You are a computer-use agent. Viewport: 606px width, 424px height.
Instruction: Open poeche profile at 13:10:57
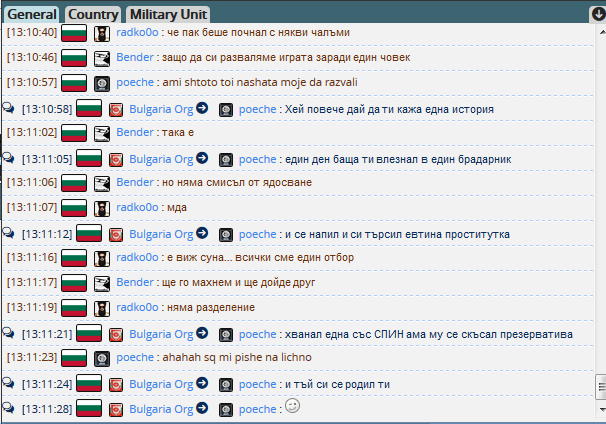[x=135, y=82]
